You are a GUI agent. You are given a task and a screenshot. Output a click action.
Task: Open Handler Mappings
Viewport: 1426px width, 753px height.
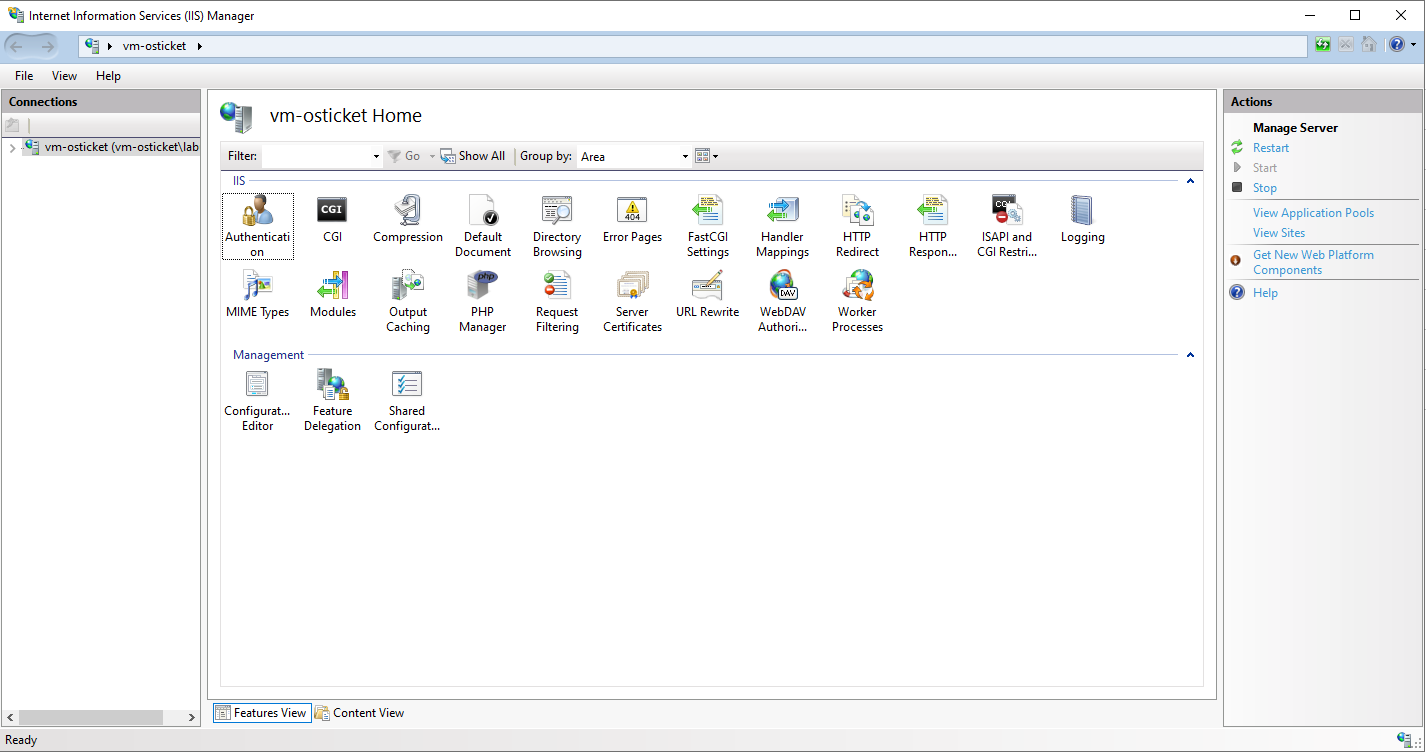(x=782, y=226)
